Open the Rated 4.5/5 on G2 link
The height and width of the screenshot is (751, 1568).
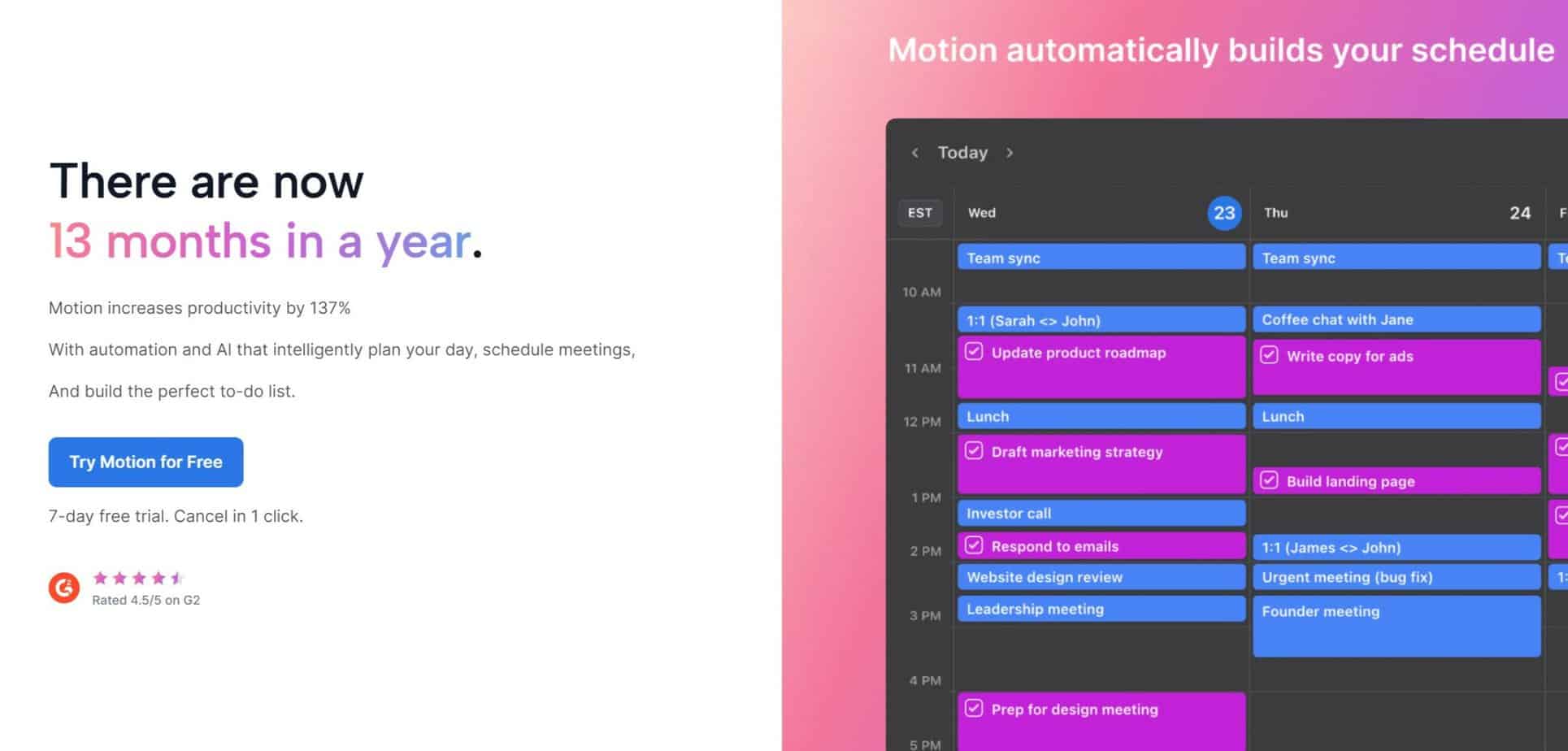(x=147, y=600)
